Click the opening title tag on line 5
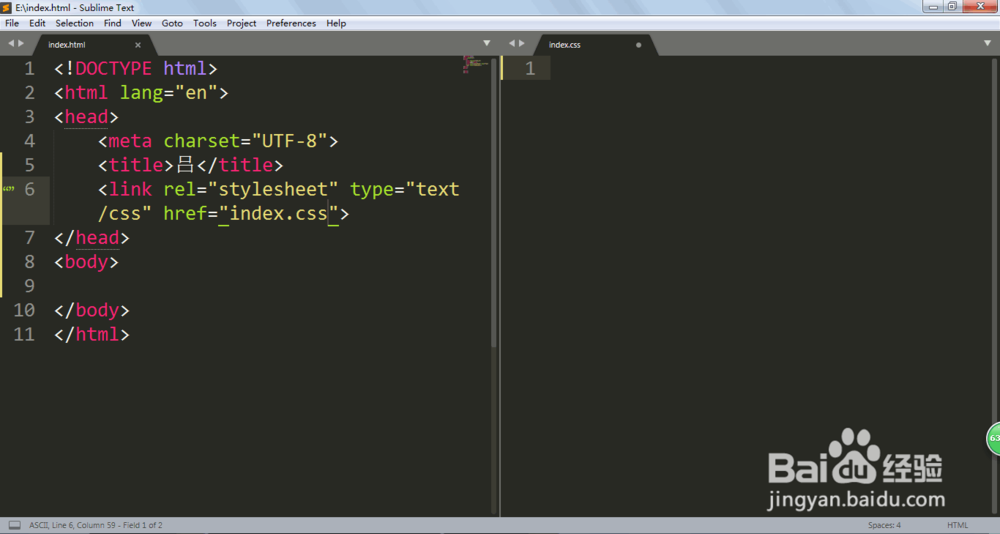 tap(136, 165)
